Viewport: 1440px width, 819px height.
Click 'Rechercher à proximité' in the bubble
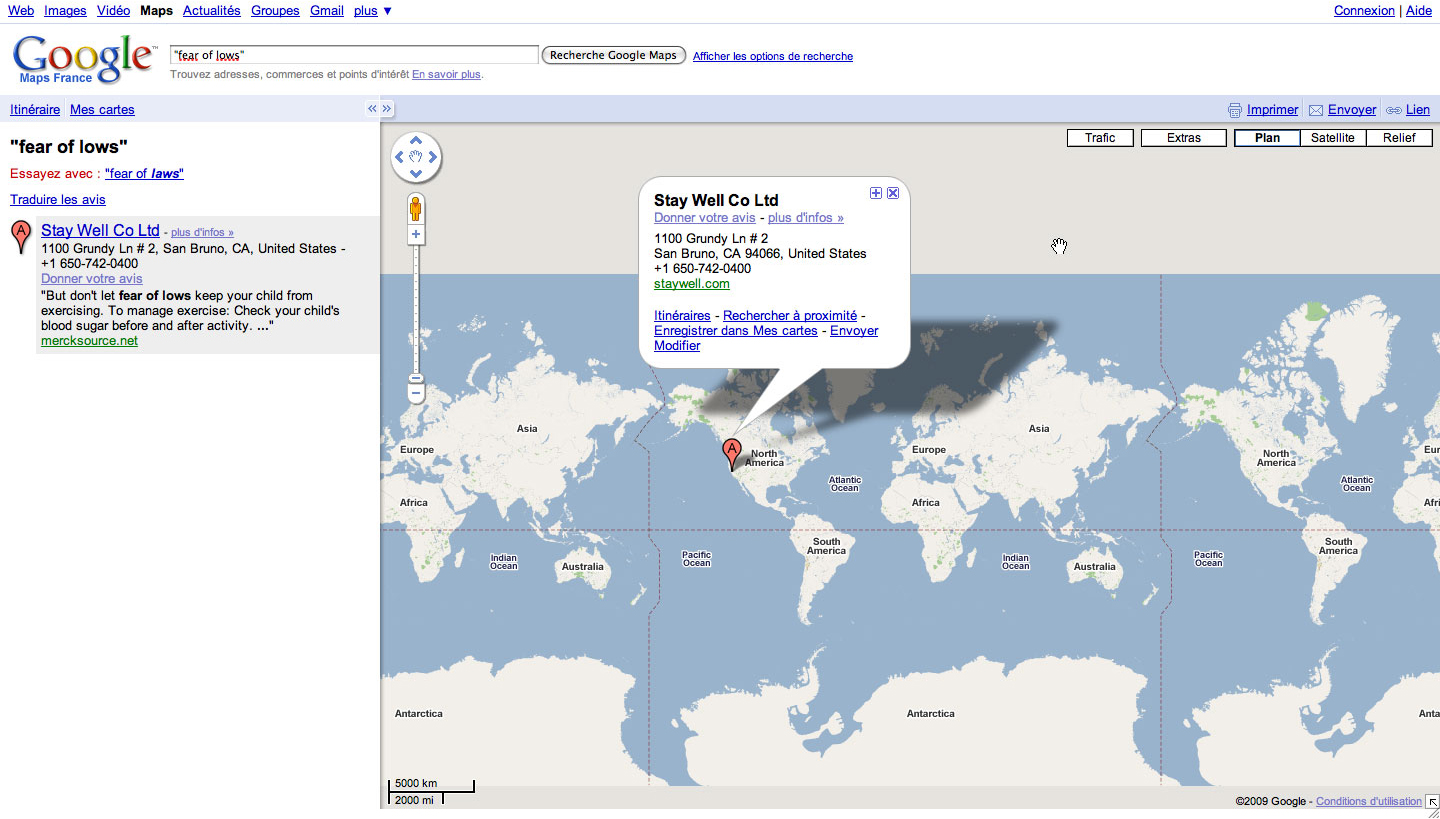790,316
